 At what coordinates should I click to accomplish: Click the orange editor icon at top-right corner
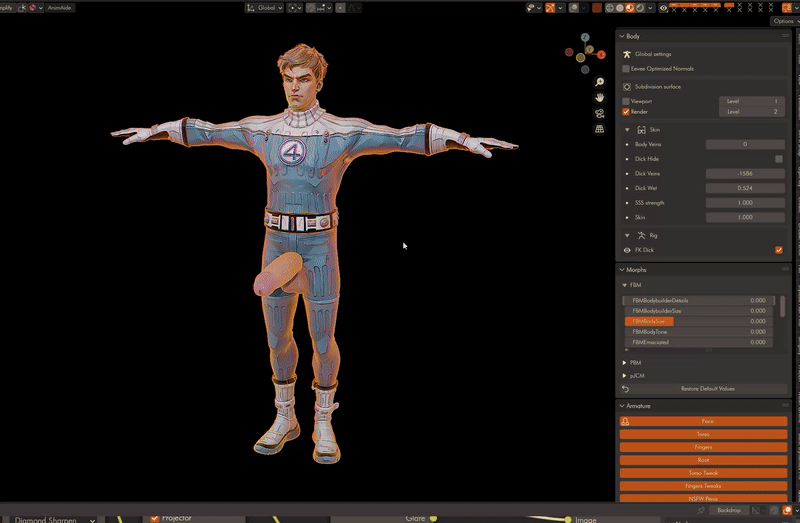point(786,8)
